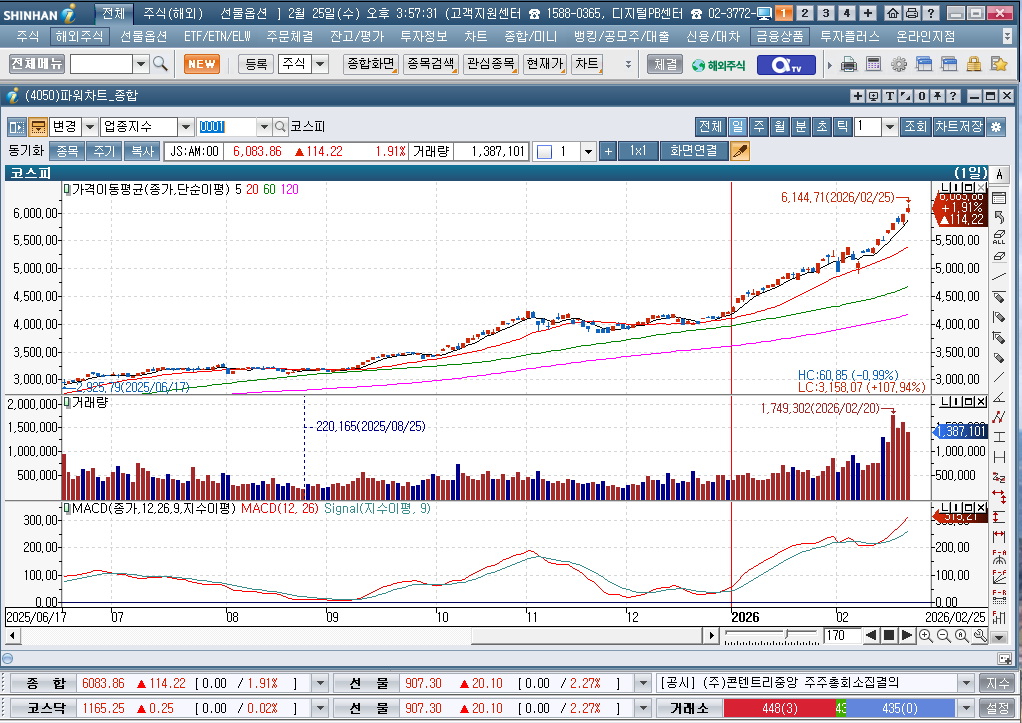Select the 분 (minute) period button
Screen dimensions: 1022x723
point(800,126)
